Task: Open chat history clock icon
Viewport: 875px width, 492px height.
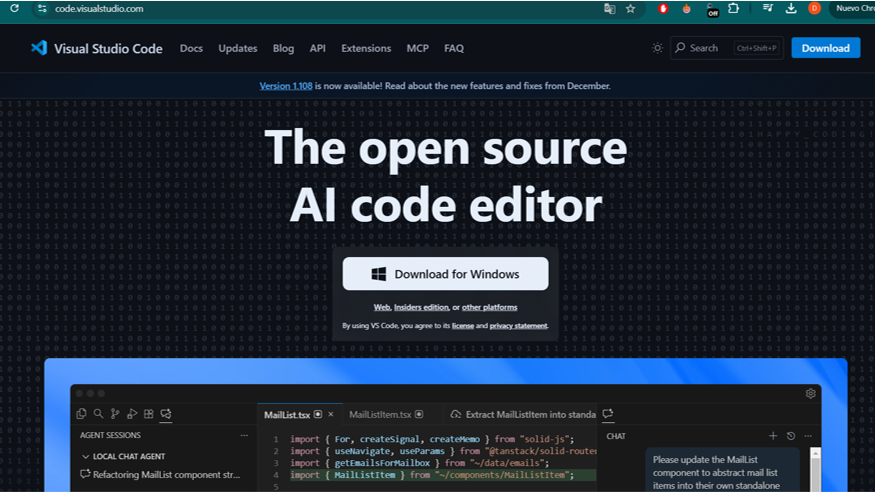Action: pyautogui.click(x=791, y=436)
